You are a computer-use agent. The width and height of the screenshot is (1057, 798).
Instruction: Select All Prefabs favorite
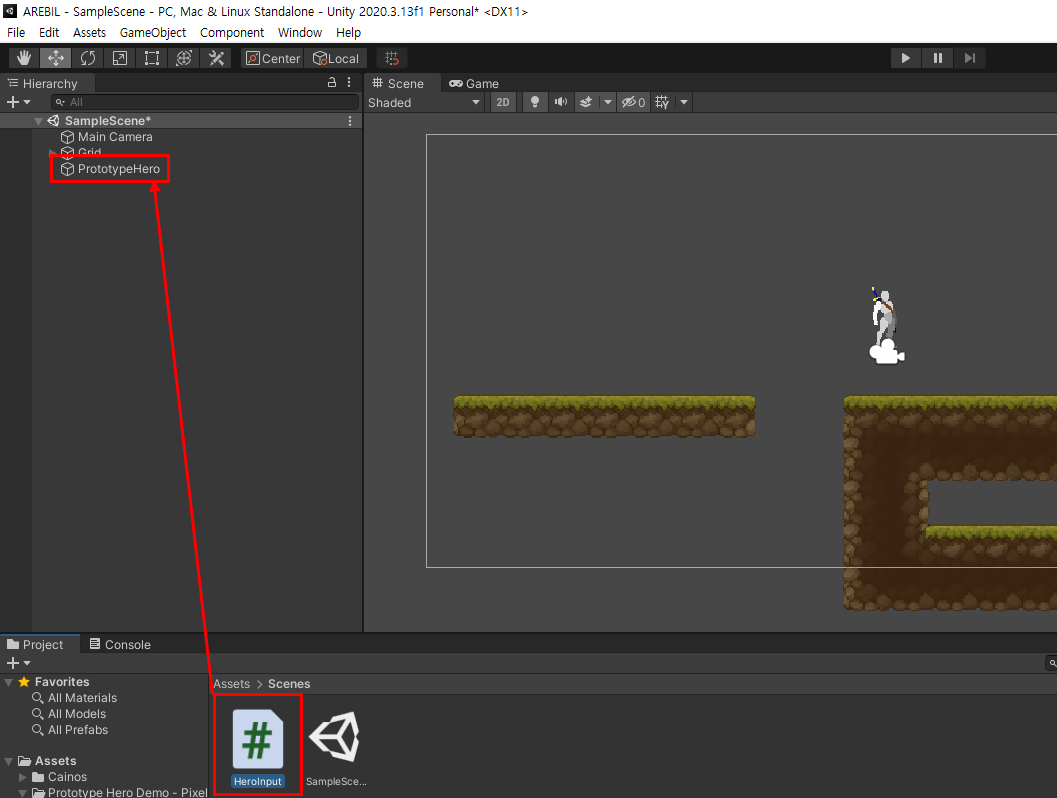point(70,730)
